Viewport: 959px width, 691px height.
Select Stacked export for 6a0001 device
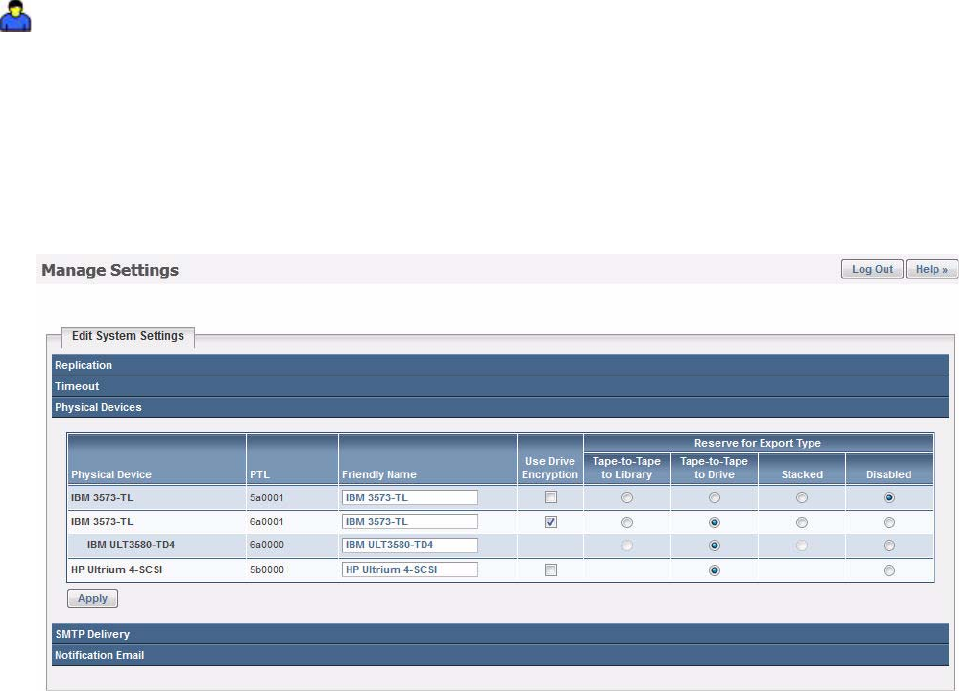tap(802, 522)
